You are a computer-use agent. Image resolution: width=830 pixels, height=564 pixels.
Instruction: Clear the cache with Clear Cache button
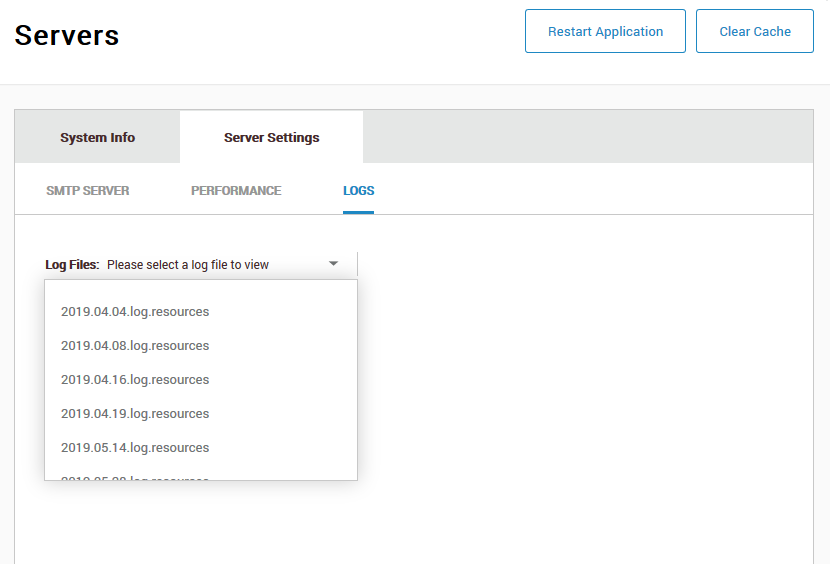[x=754, y=31]
